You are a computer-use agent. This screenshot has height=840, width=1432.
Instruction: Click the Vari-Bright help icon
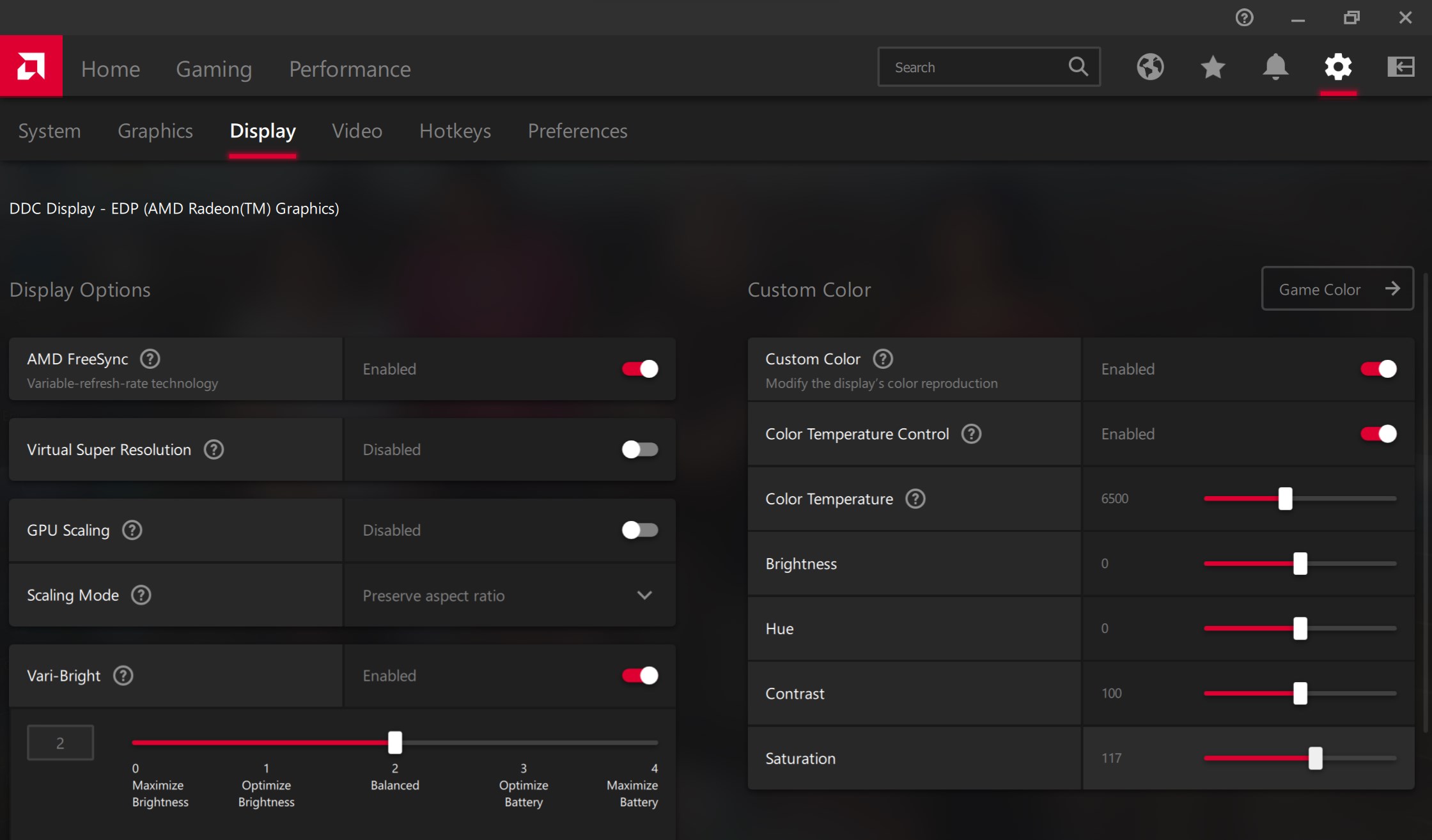123,676
